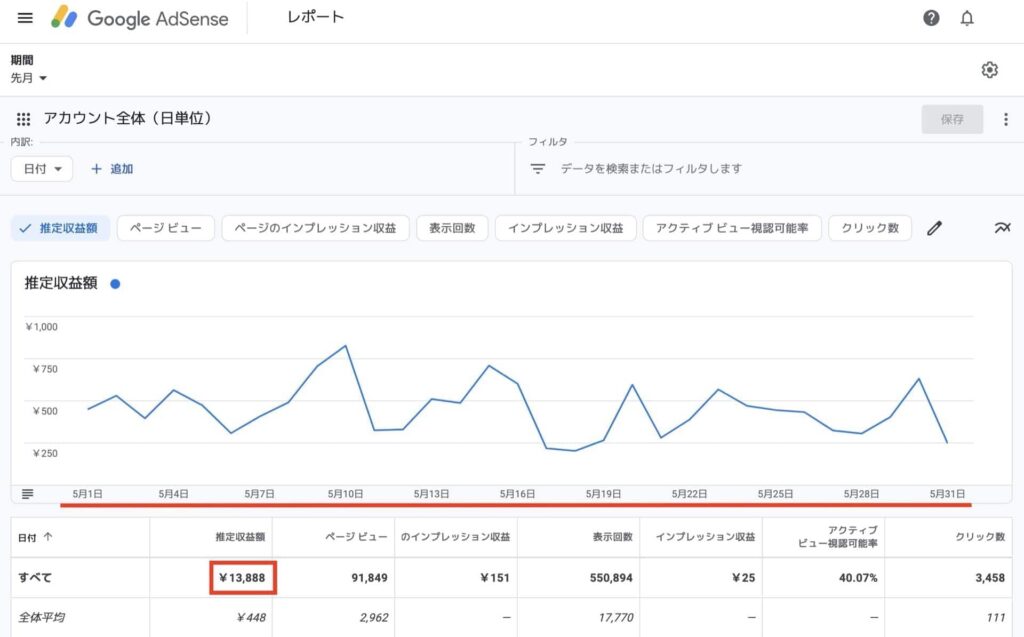1024x637 pixels.
Task: Open the hamburger main menu
Action: tap(25, 18)
